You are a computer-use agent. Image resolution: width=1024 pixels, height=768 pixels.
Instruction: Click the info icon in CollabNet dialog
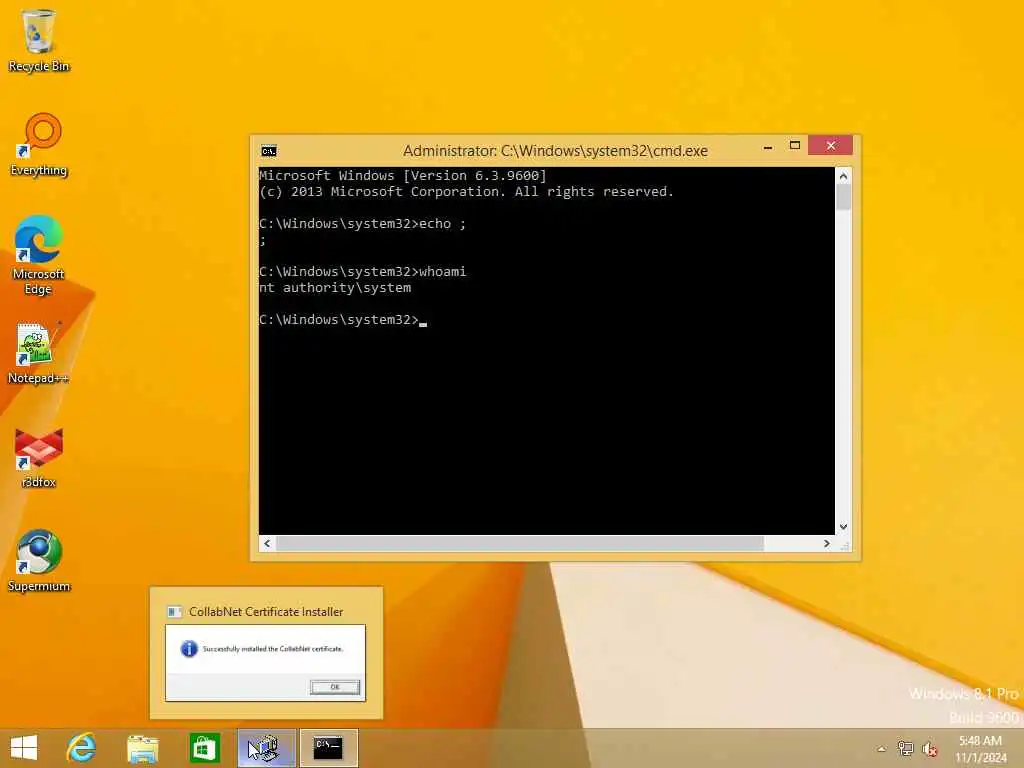coord(189,648)
